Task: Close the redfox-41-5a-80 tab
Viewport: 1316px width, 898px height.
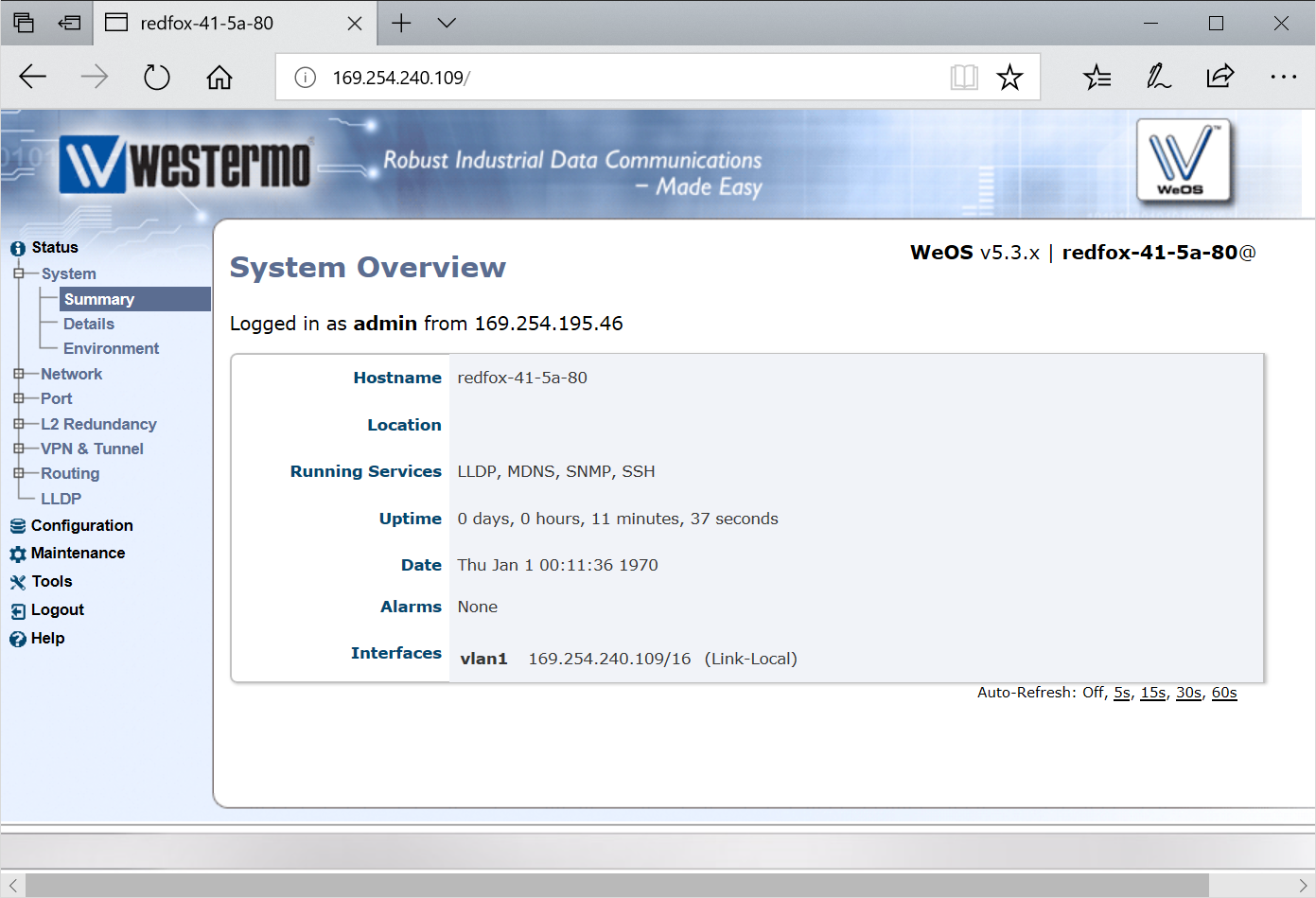Action: pyautogui.click(x=355, y=23)
